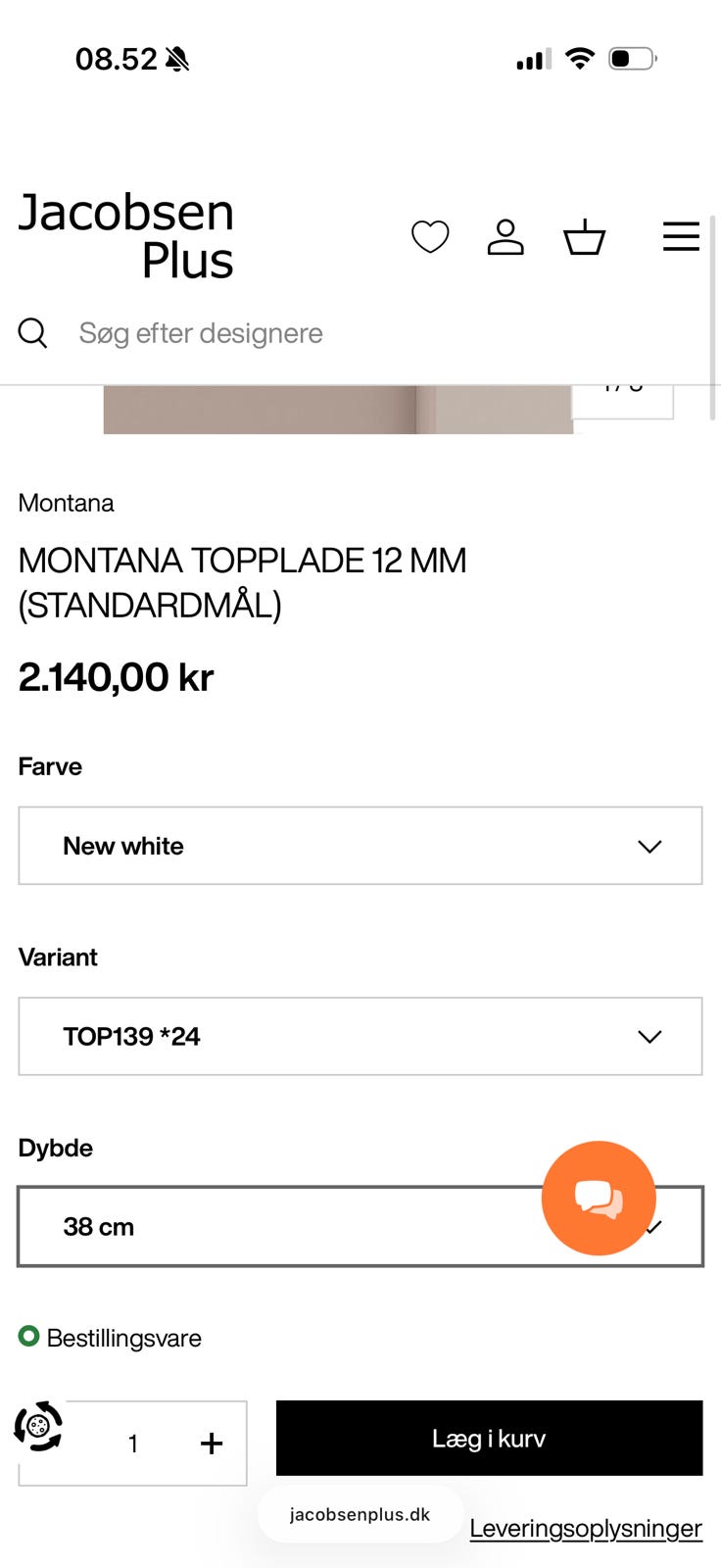The width and height of the screenshot is (721, 1568).
Task: Open the Leveringsoplysninger link
Action: coord(586,1528)
